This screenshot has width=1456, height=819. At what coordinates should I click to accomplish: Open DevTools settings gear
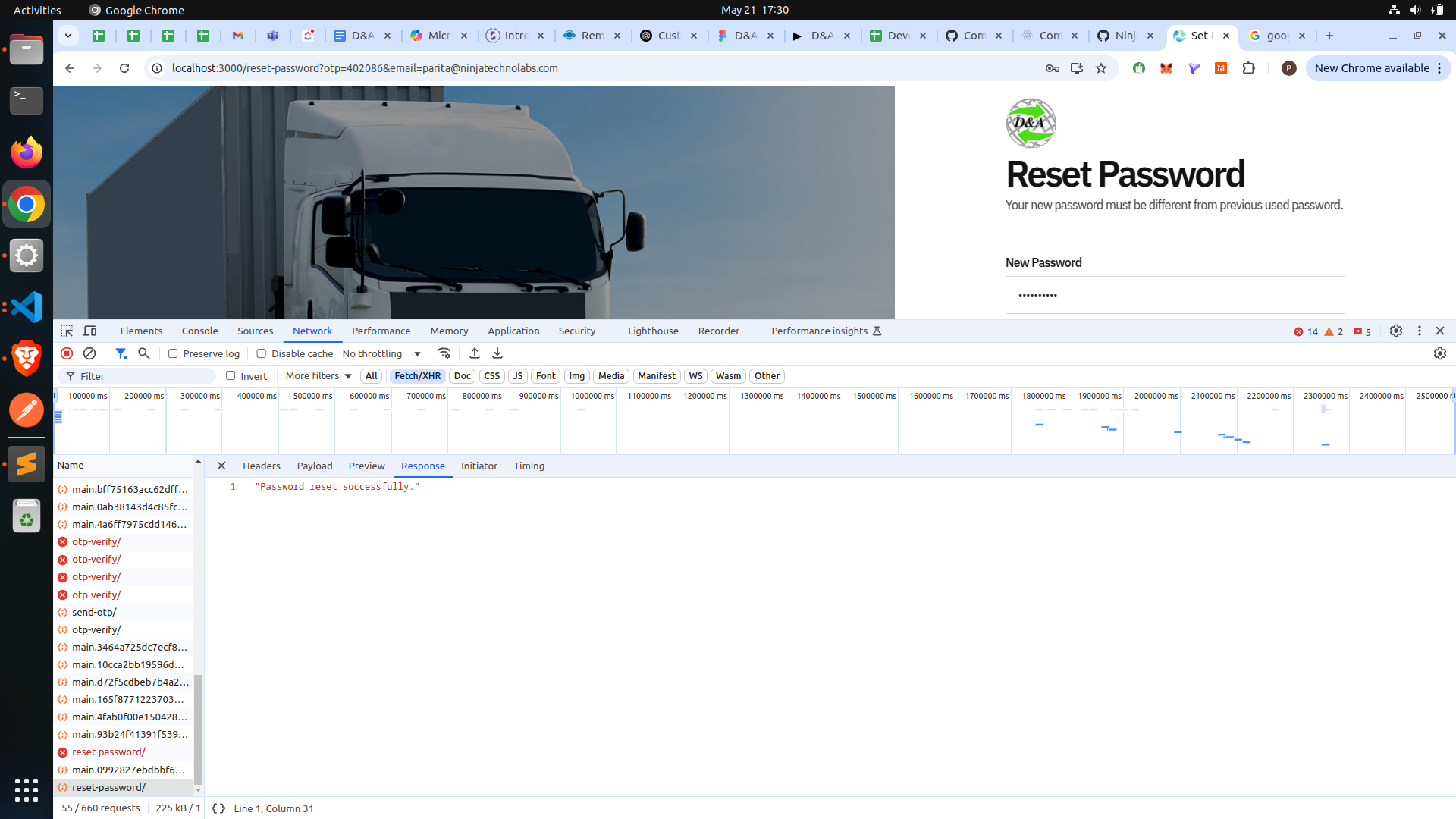point(1395,331)
